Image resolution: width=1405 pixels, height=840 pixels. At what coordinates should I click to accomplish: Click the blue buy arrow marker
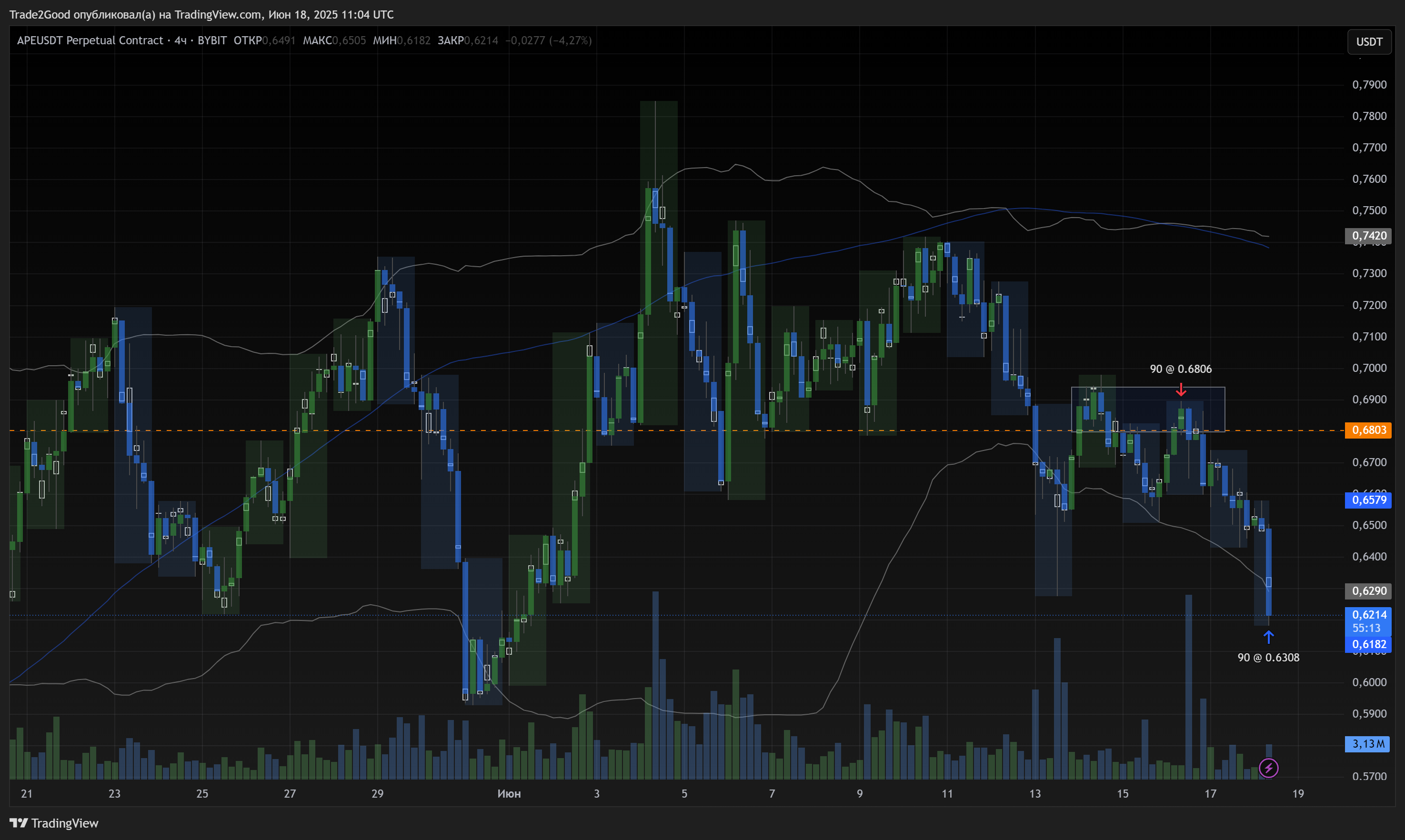[x=1269, y=637]
